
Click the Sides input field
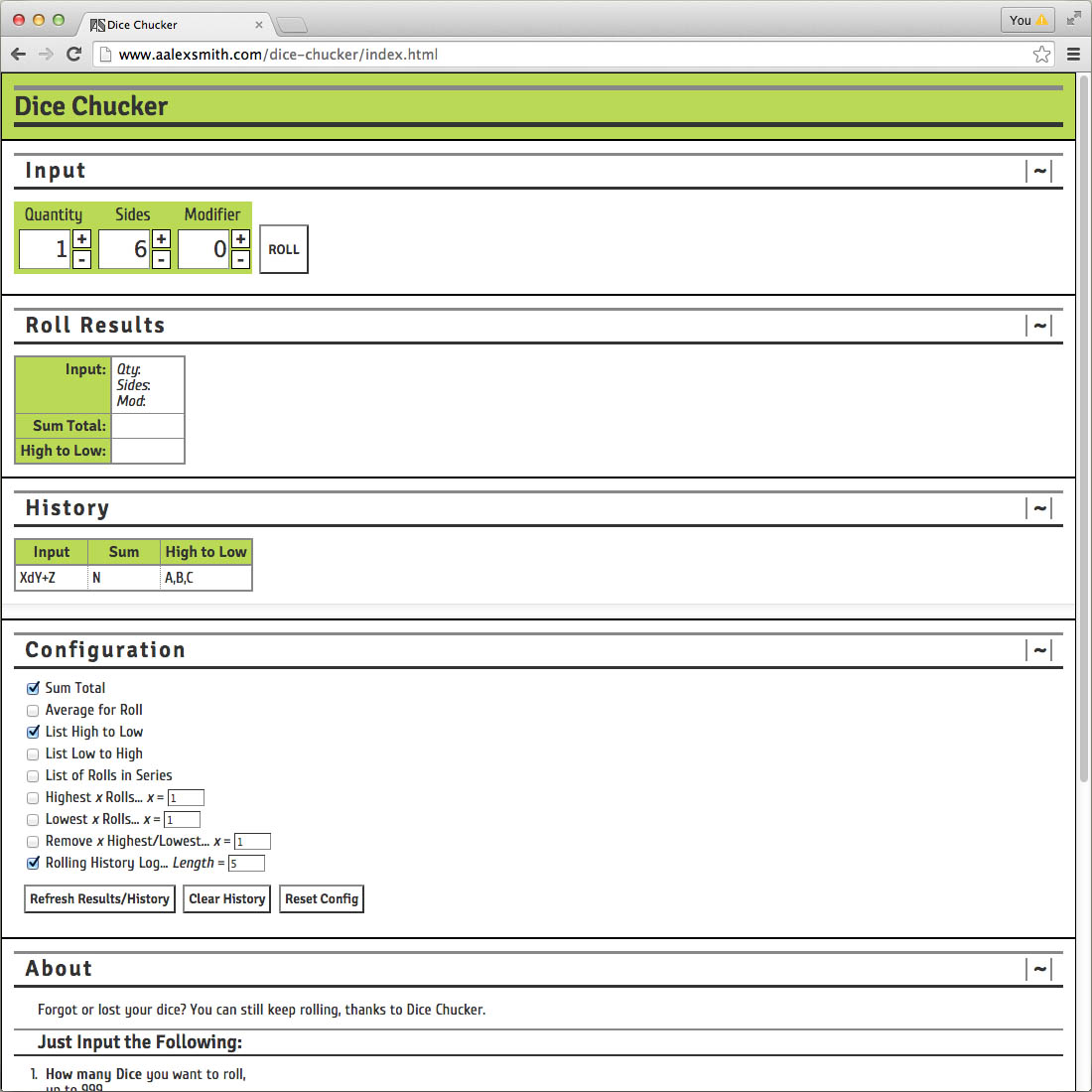click(124, 249)
